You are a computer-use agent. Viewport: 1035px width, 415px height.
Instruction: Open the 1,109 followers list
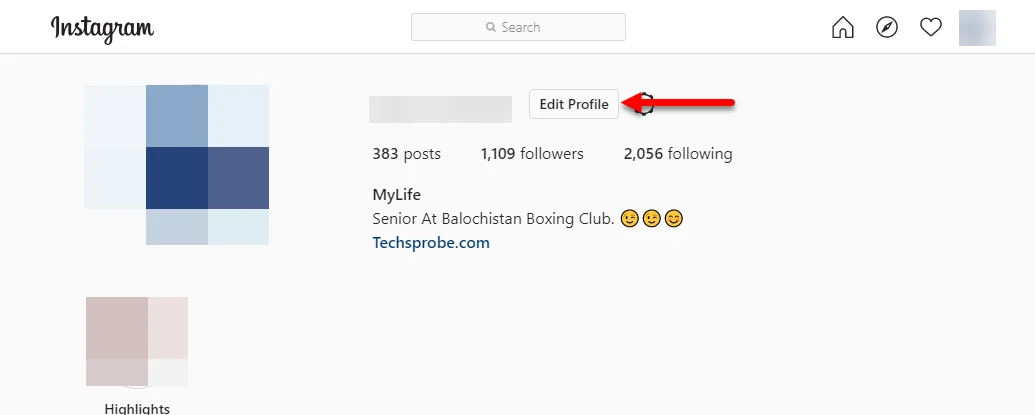pos(532,154)
